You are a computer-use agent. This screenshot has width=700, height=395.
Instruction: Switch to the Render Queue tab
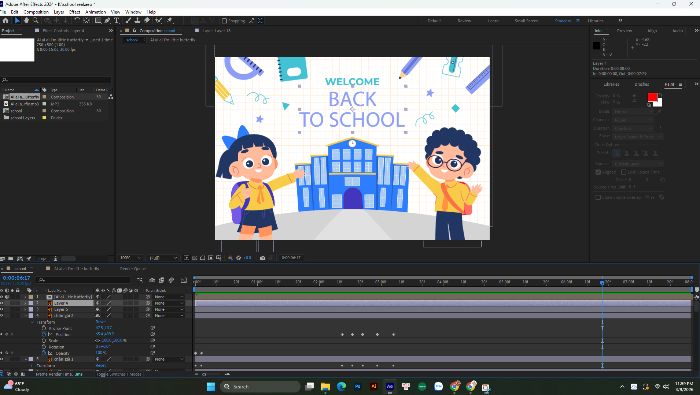[133, 269]
